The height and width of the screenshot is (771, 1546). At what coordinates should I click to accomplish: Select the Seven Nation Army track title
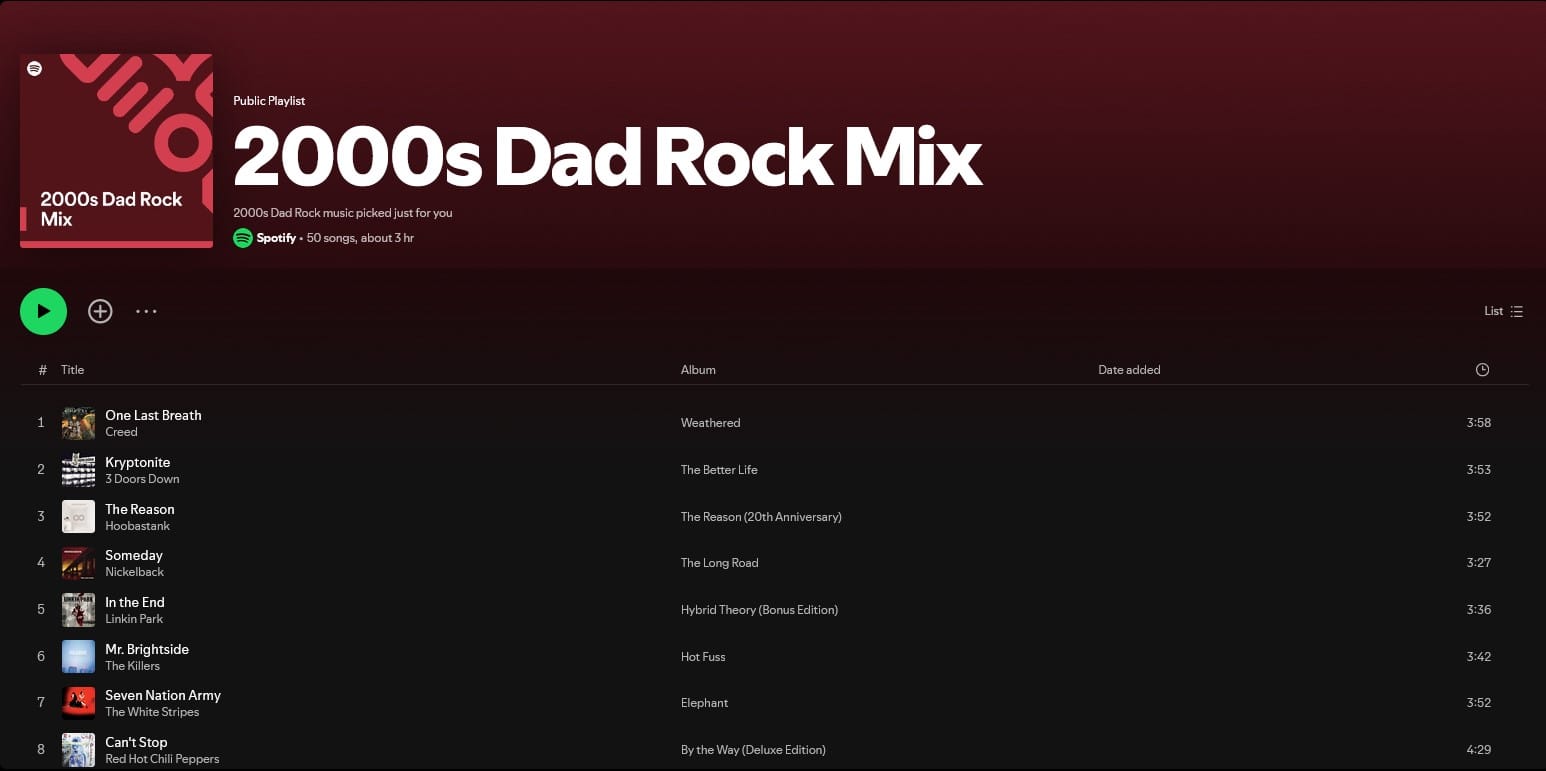pyautogui.click(x=163, y=695)
